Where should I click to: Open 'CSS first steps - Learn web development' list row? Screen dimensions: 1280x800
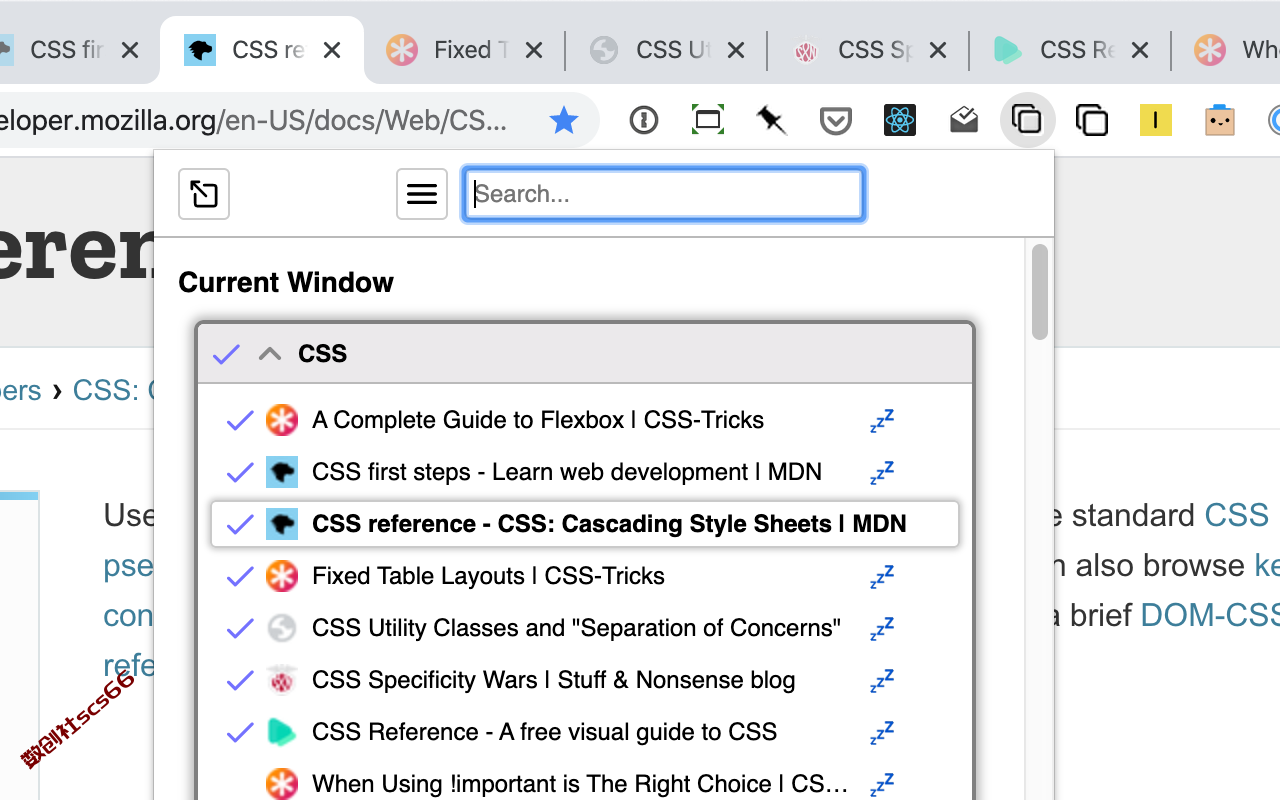(x=567, y=473)
